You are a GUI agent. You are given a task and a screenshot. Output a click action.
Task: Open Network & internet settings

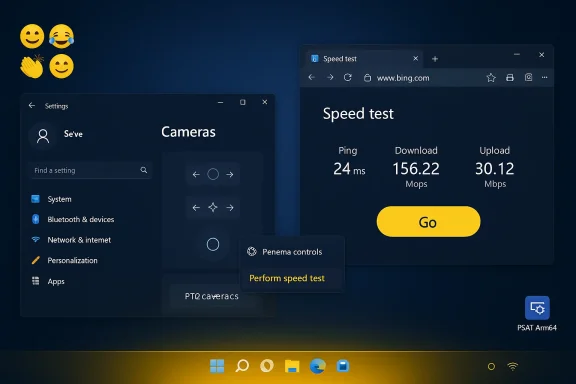point(79,240)
